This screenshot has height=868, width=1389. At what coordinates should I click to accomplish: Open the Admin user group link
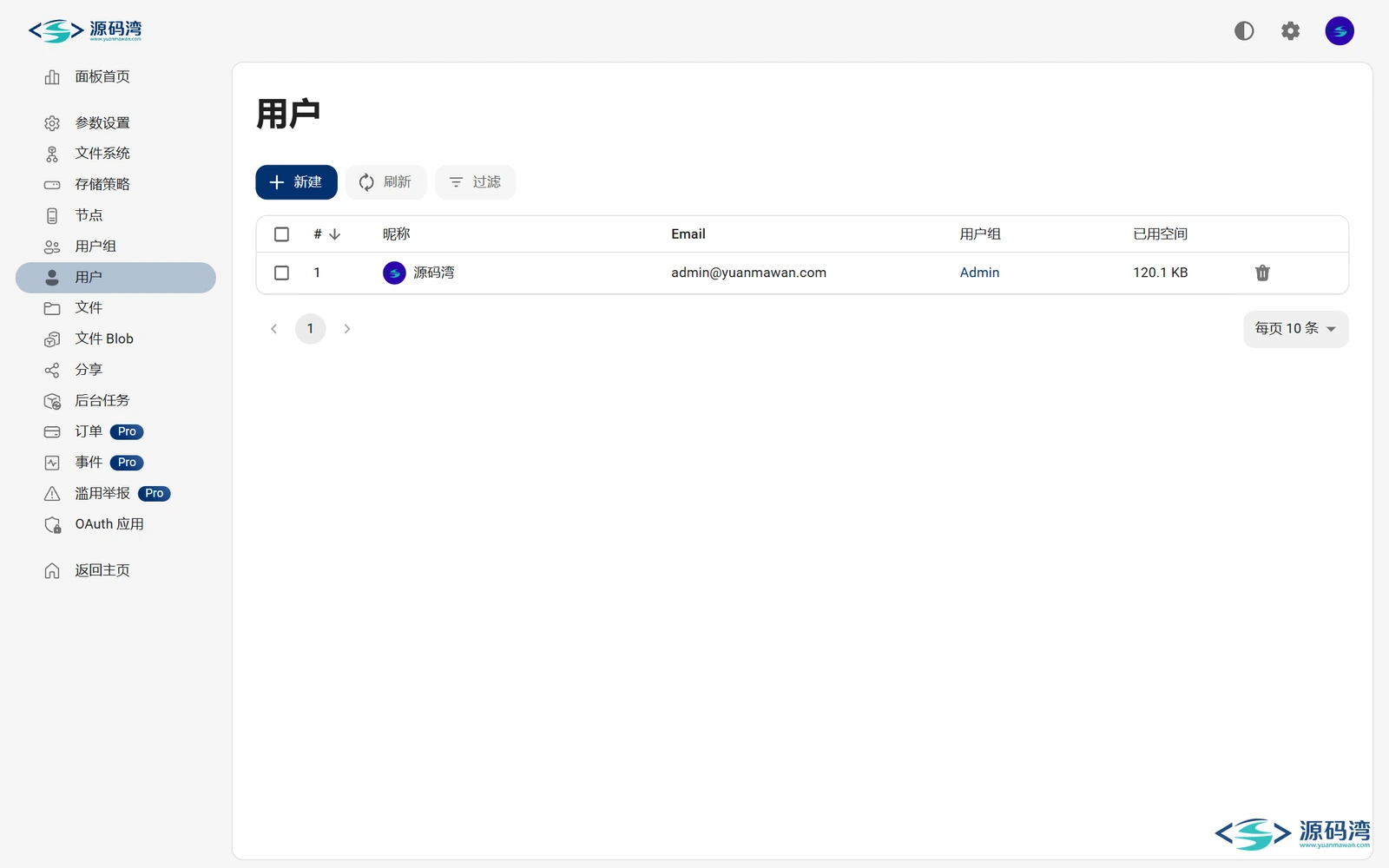(979, 273)
